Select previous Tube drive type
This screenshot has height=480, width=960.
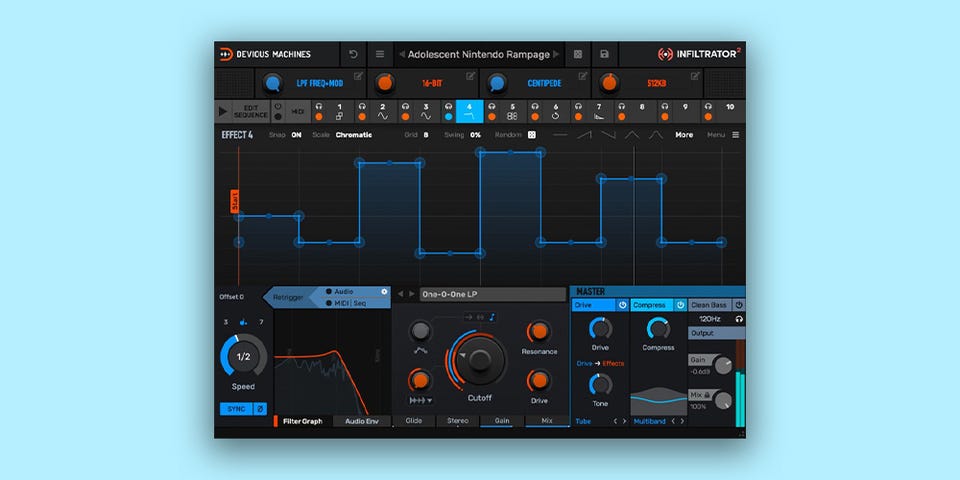tap(616, 421)
